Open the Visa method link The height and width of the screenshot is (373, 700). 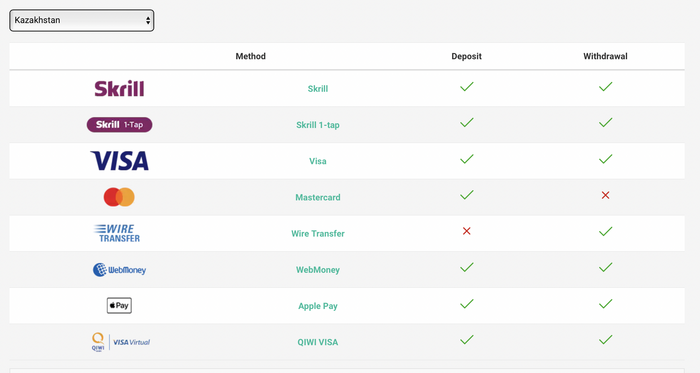pyautogui.click(x=318, y=161)
